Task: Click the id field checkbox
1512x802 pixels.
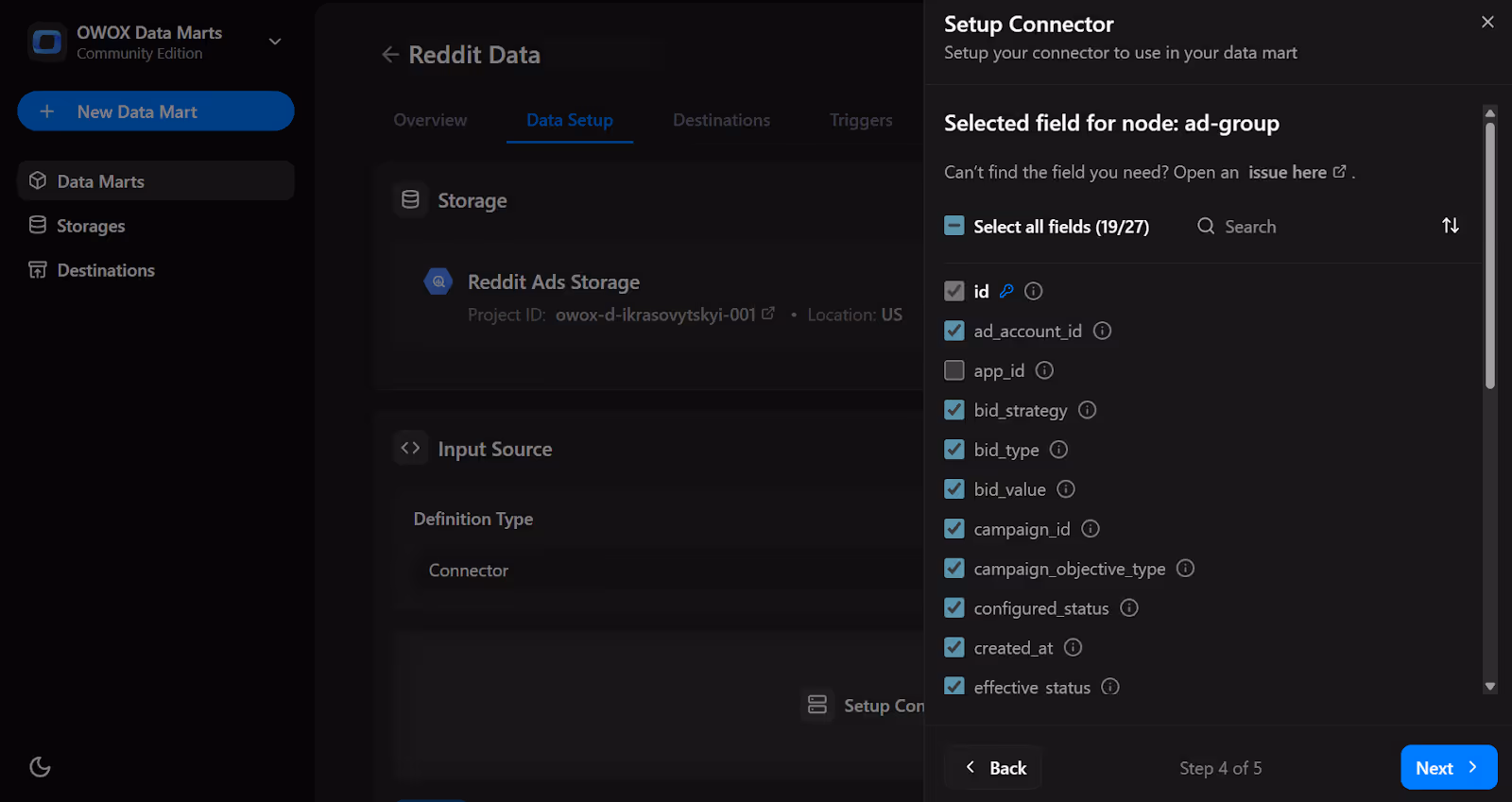Action: coord(954,291)
